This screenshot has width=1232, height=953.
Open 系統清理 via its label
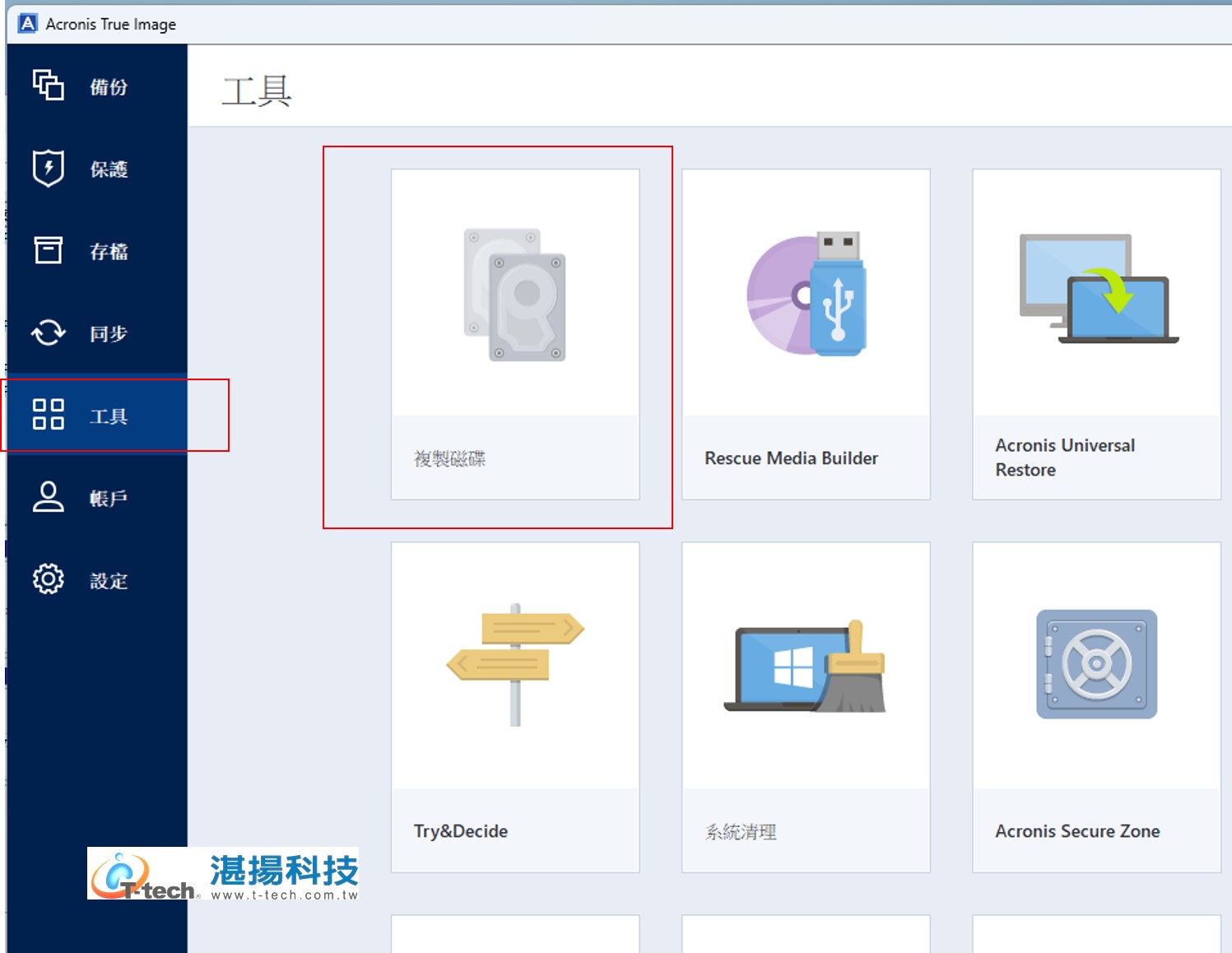coord(741,832)
